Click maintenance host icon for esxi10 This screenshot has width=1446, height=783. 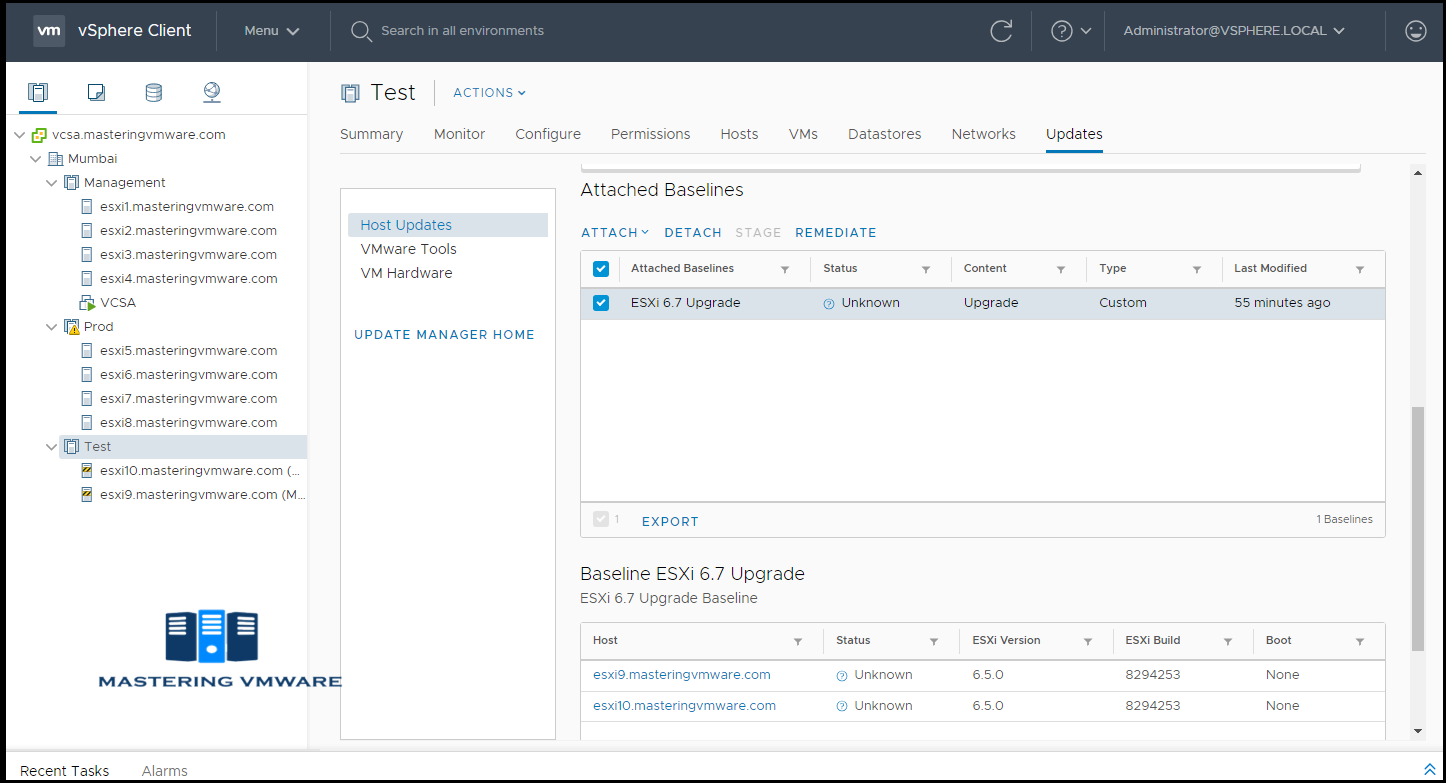point(87,471)
